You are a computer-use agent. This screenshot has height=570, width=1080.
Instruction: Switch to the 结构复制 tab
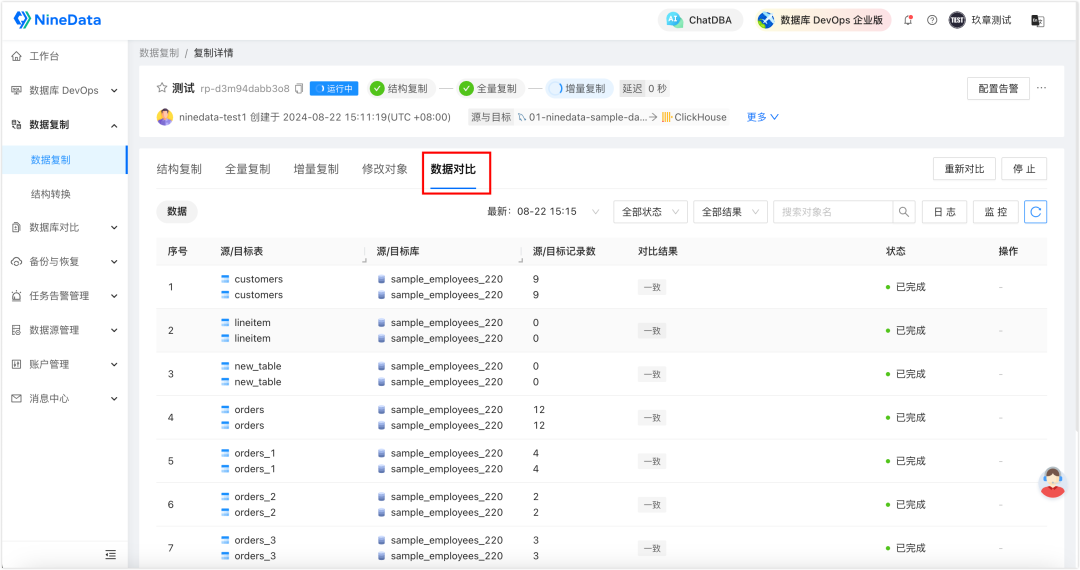coord(179,169)
